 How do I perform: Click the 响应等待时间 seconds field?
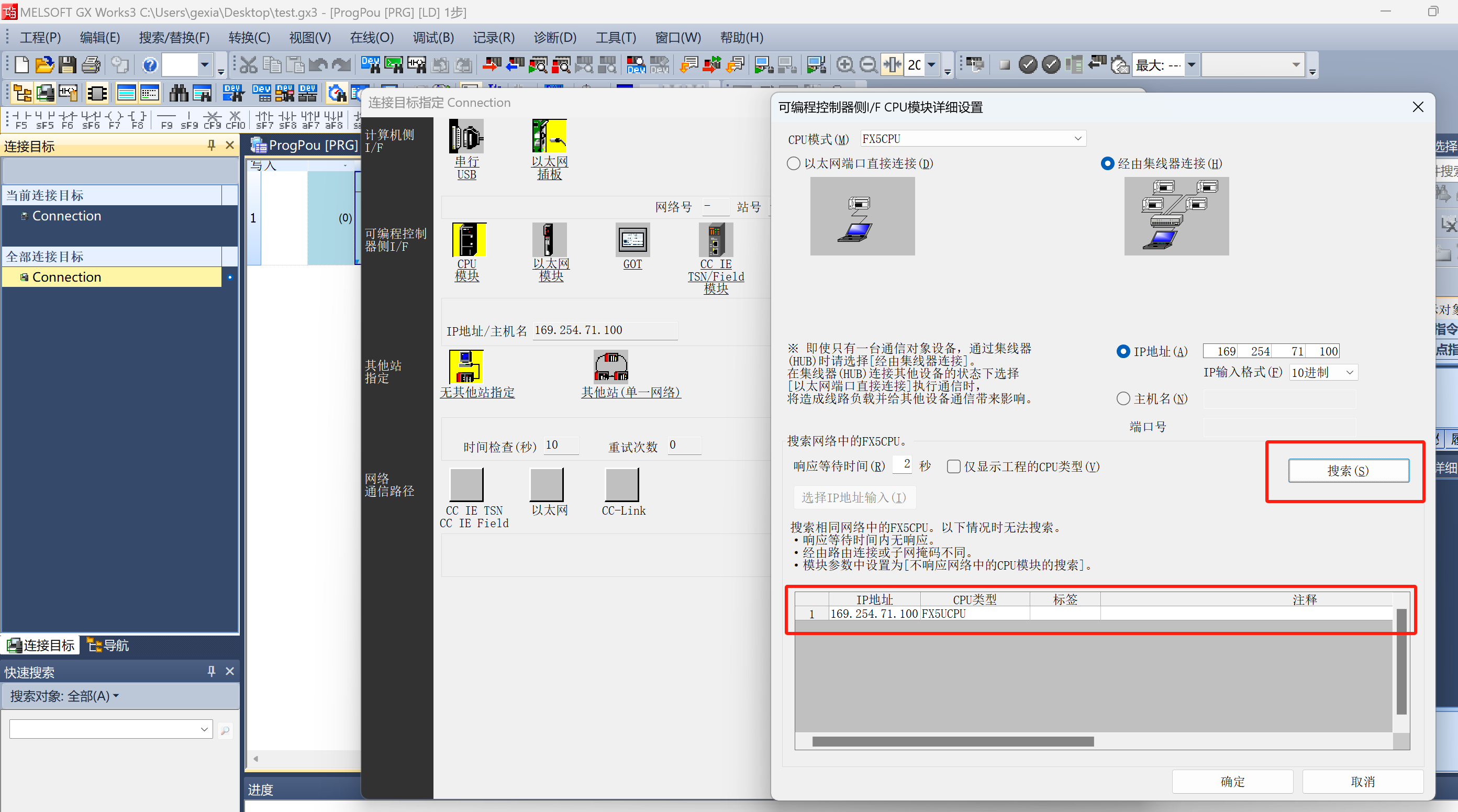(x=901, y=464)
